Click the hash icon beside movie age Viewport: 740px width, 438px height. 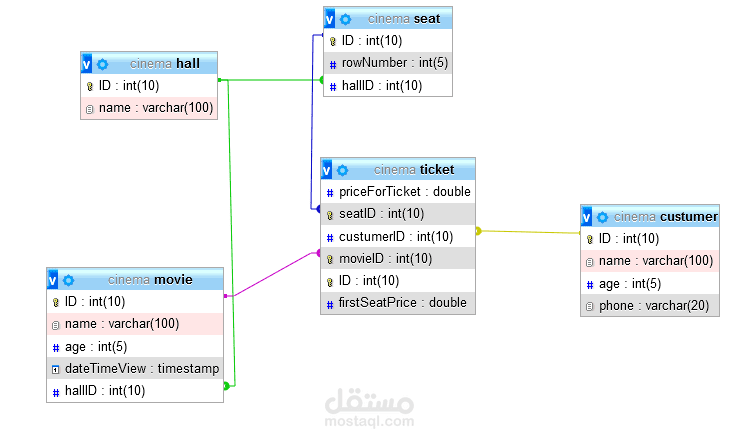(56, 348)
